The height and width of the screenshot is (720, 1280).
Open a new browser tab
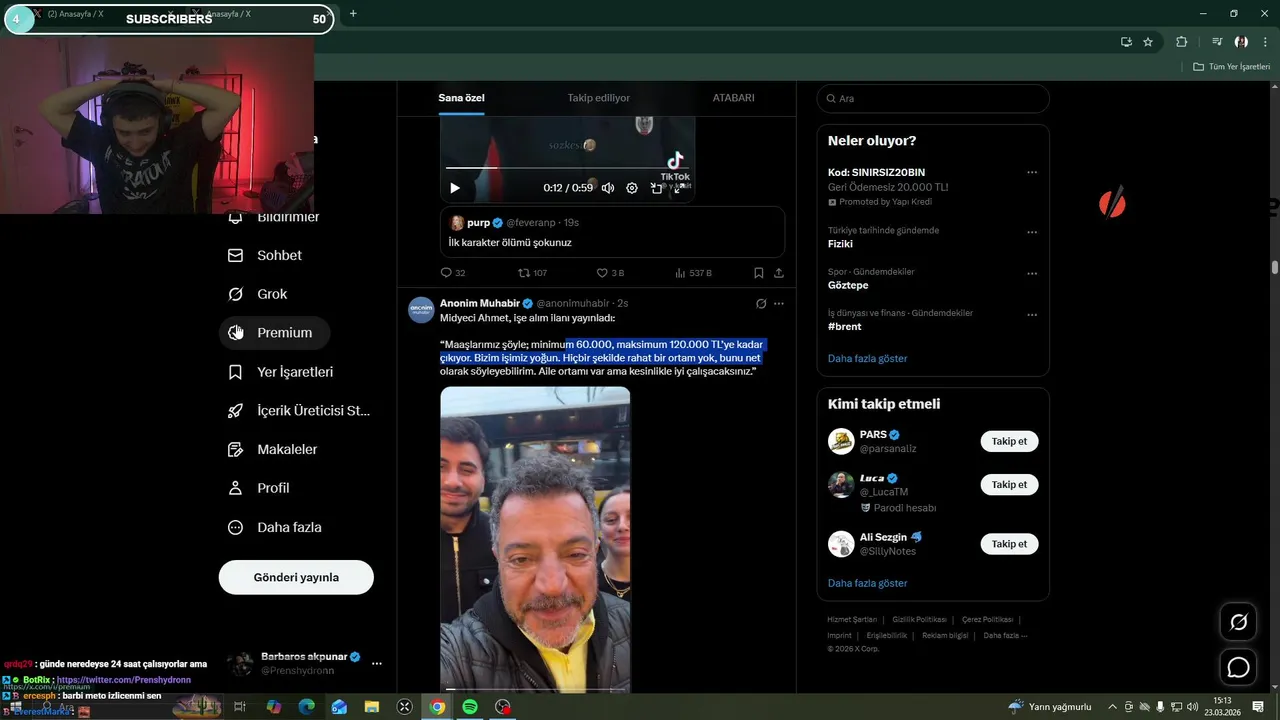coord(353,14)
